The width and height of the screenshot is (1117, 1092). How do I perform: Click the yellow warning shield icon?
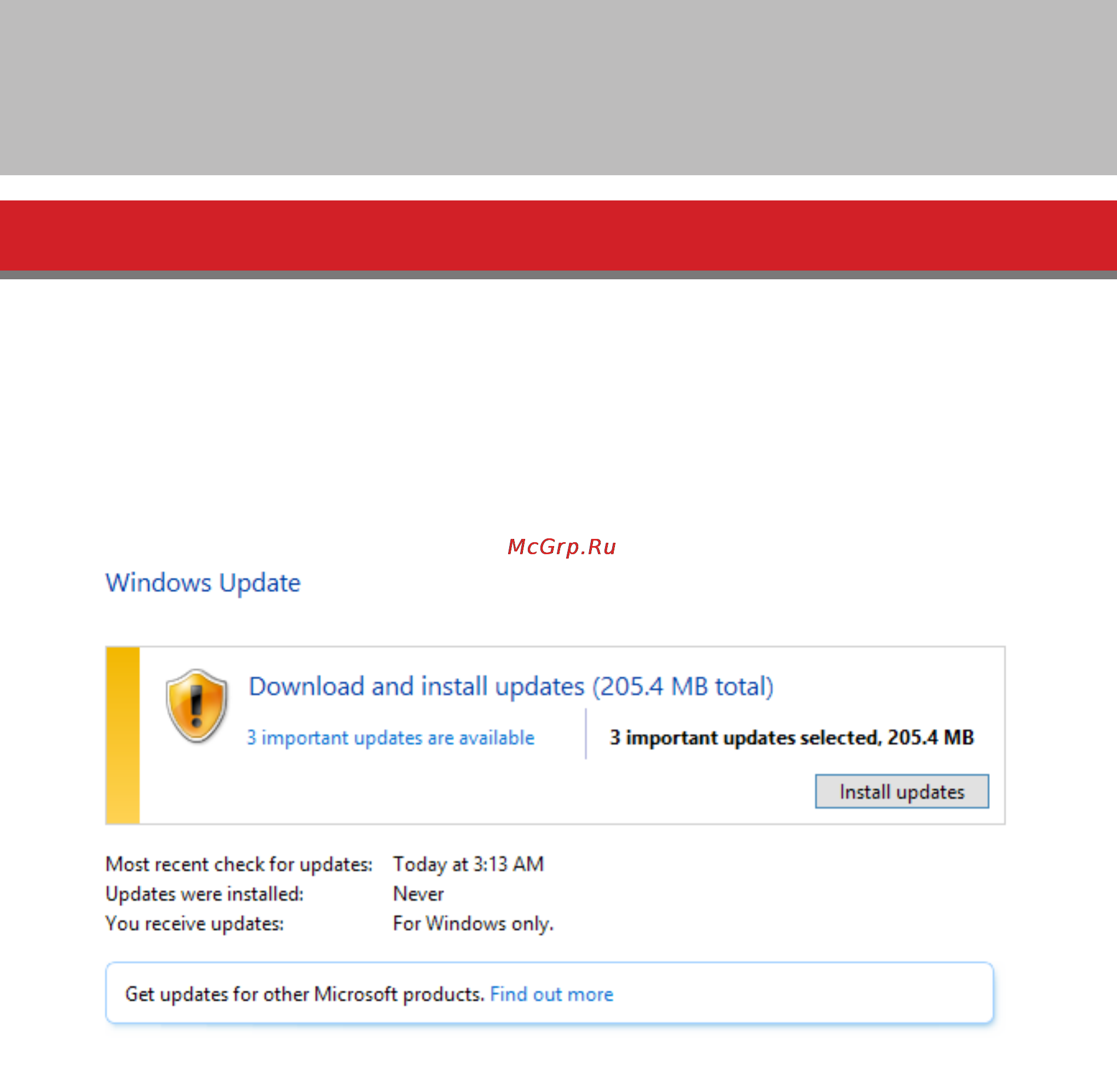click(x=197, y=706)
